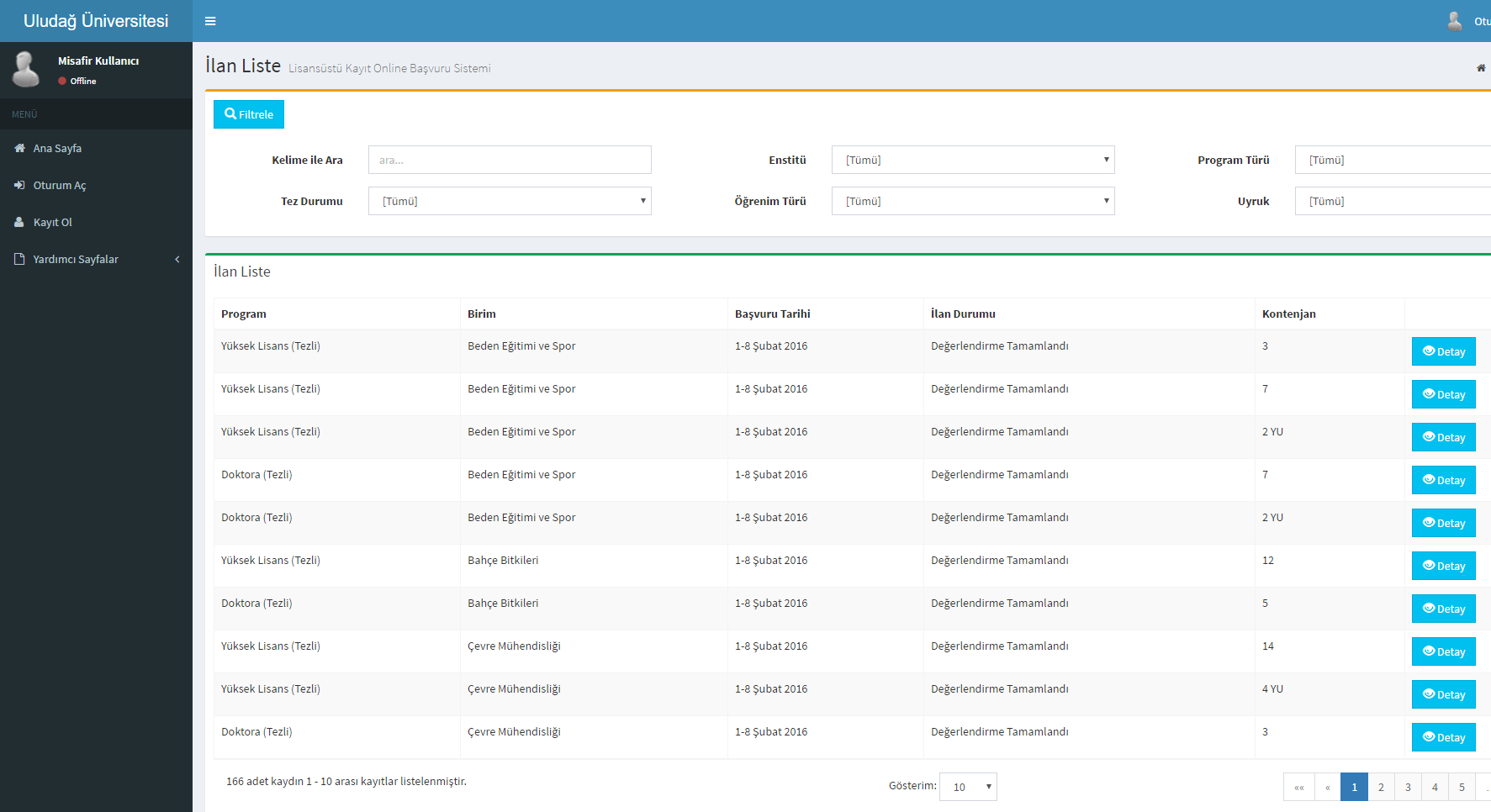Screen dimensions: 1491x812
Task: Go to pagination page 2
Action: [1381, 787]
